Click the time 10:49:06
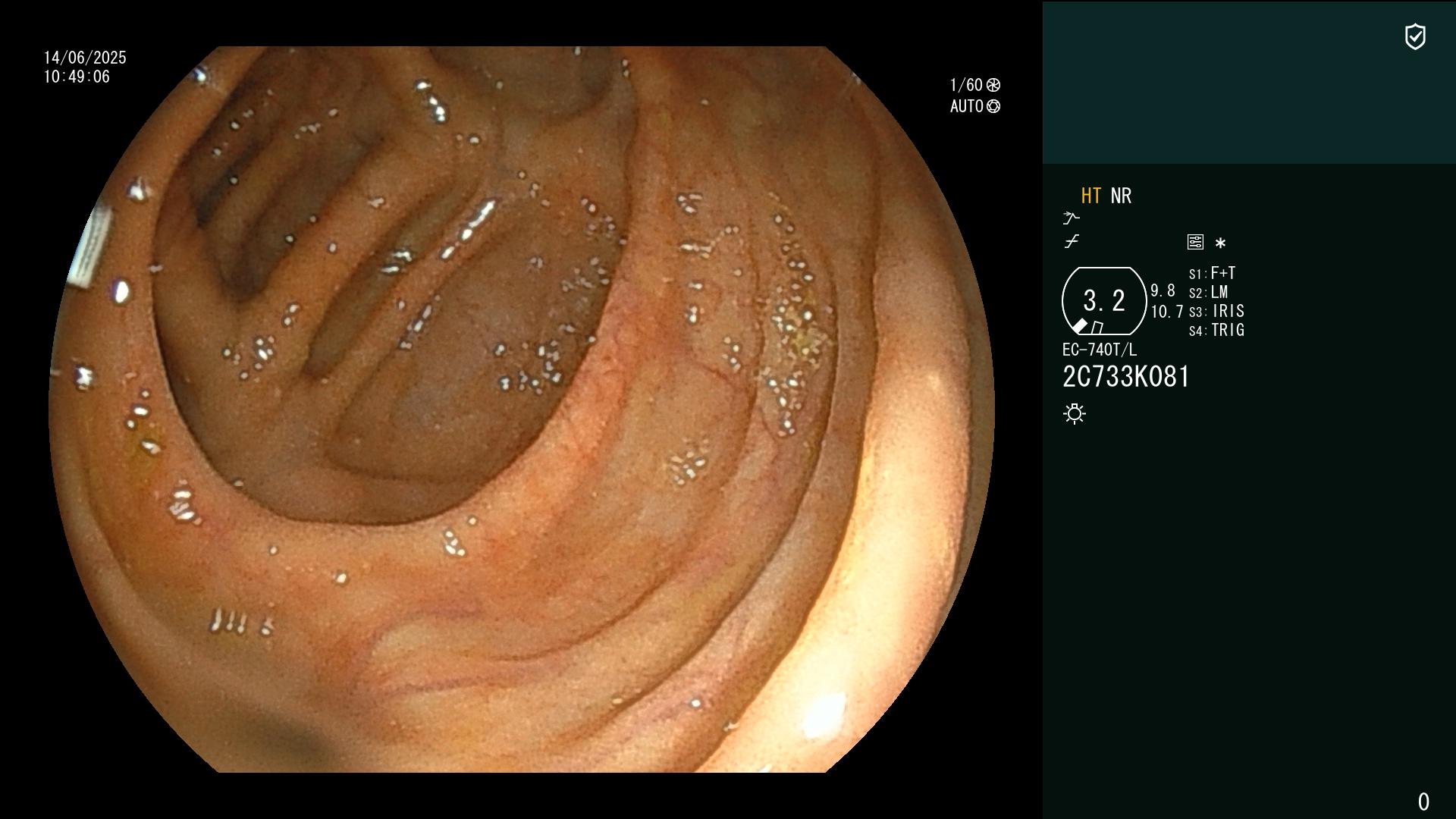 tap(77, 77)
